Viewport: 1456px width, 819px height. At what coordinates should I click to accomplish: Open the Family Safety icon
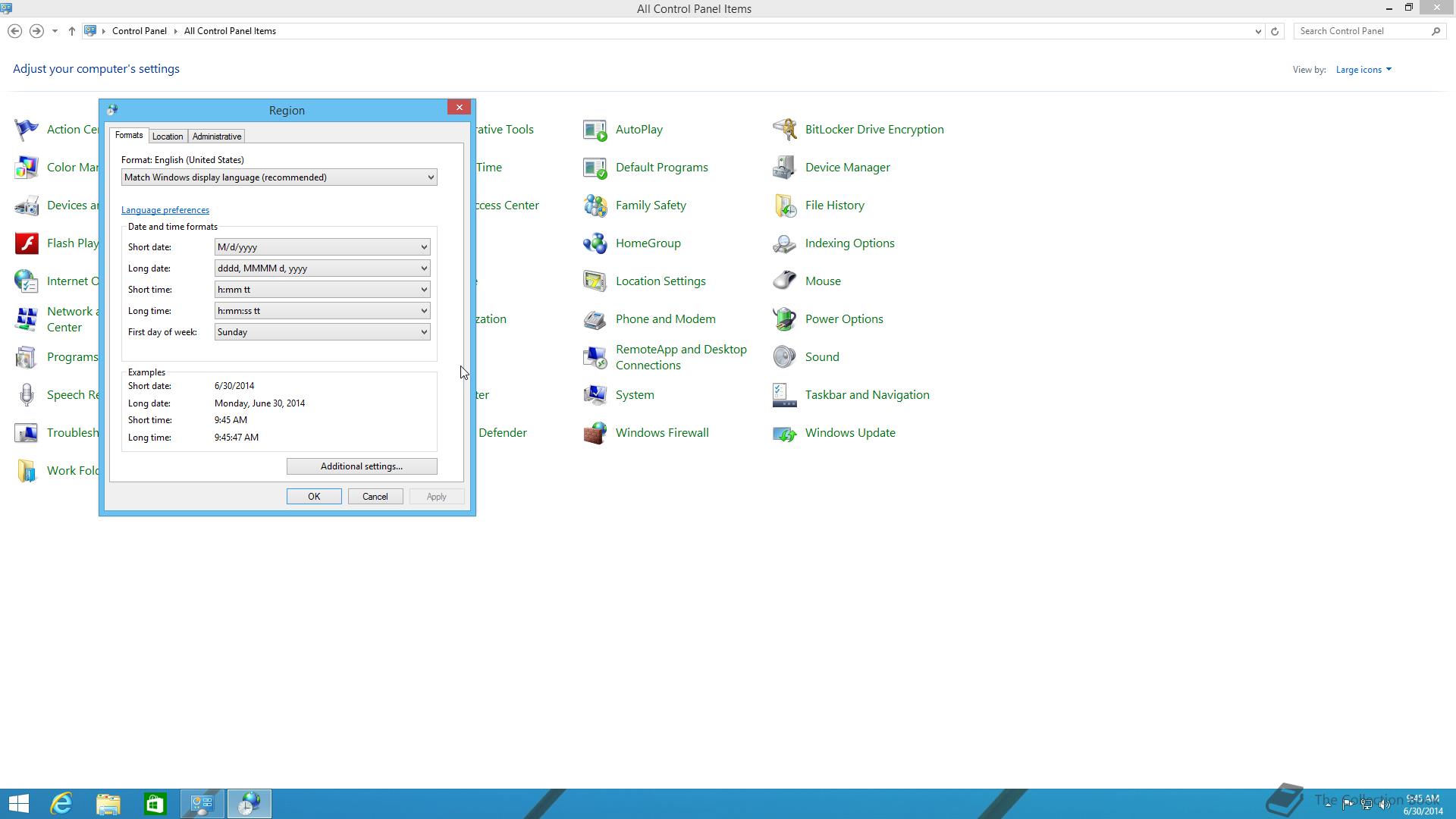pyautogui.click(x=595, y=206)
